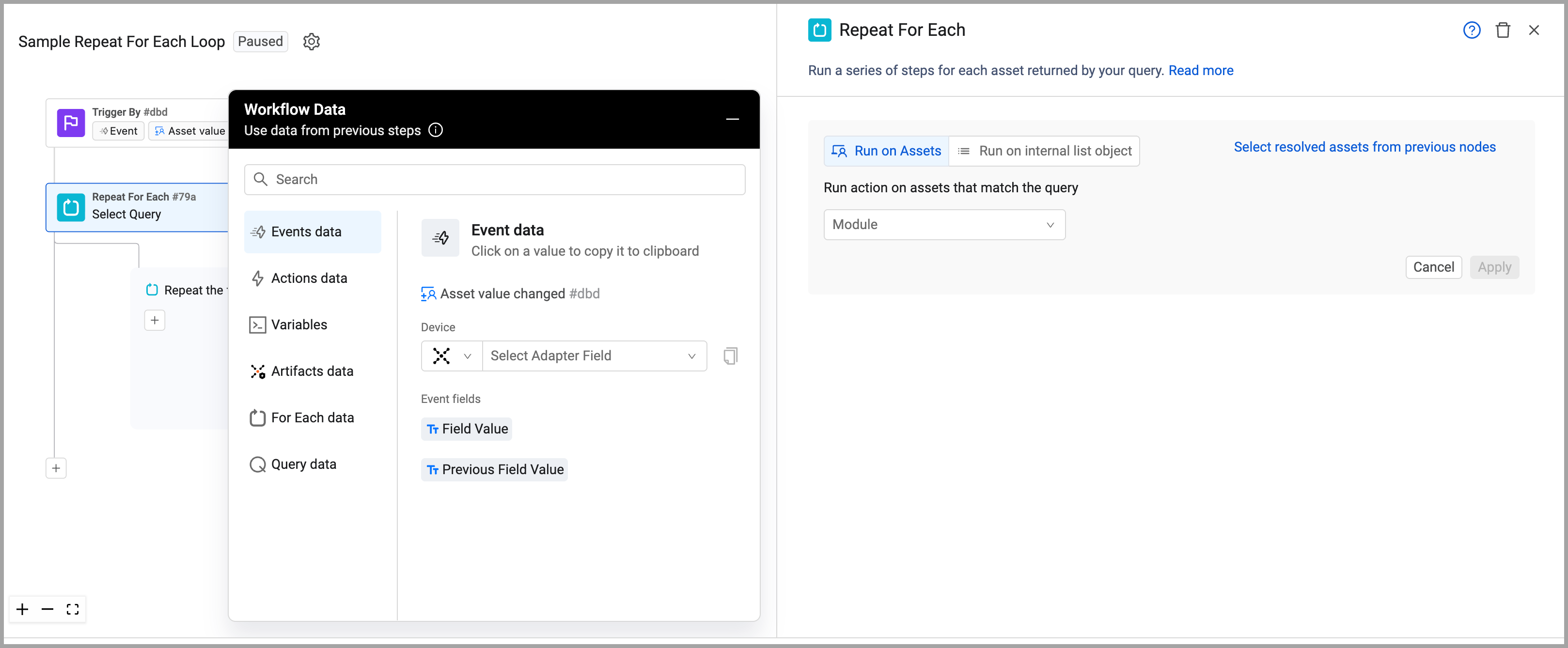
Task: Open the Variables section
Action: coord(298,324)
